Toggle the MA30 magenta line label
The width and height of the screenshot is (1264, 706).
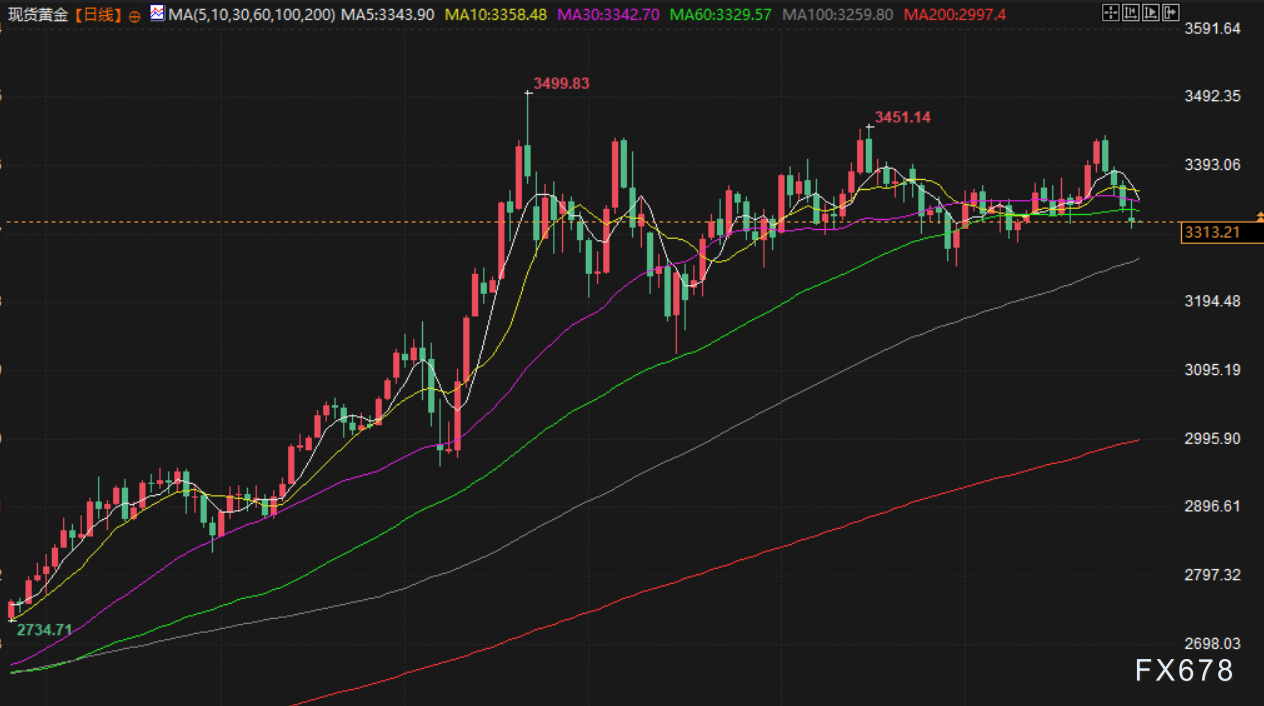[608, 15]
